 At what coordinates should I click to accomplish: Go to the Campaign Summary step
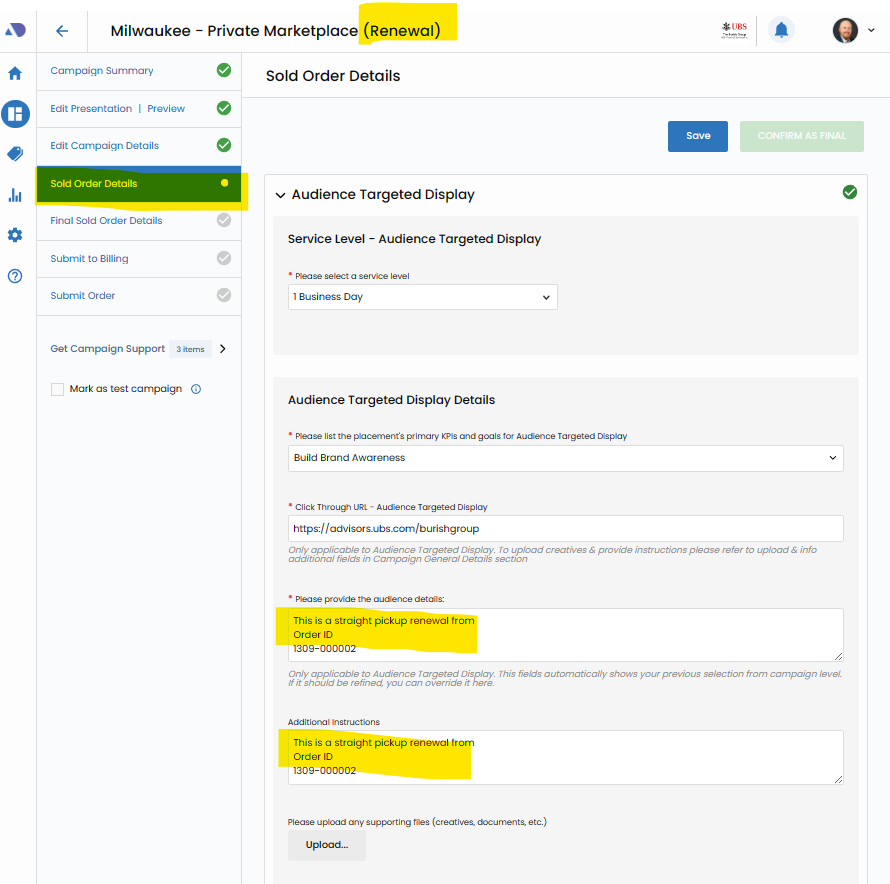click(102, 71)
